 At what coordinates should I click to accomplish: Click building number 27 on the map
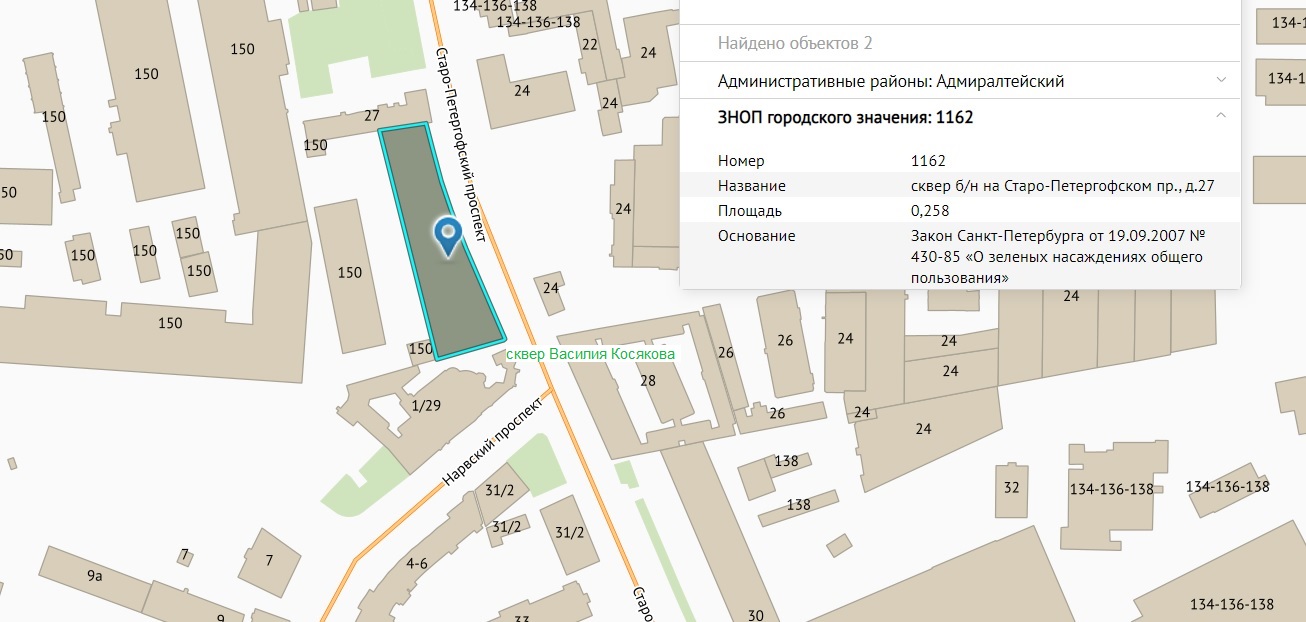[x=372, y=115]
